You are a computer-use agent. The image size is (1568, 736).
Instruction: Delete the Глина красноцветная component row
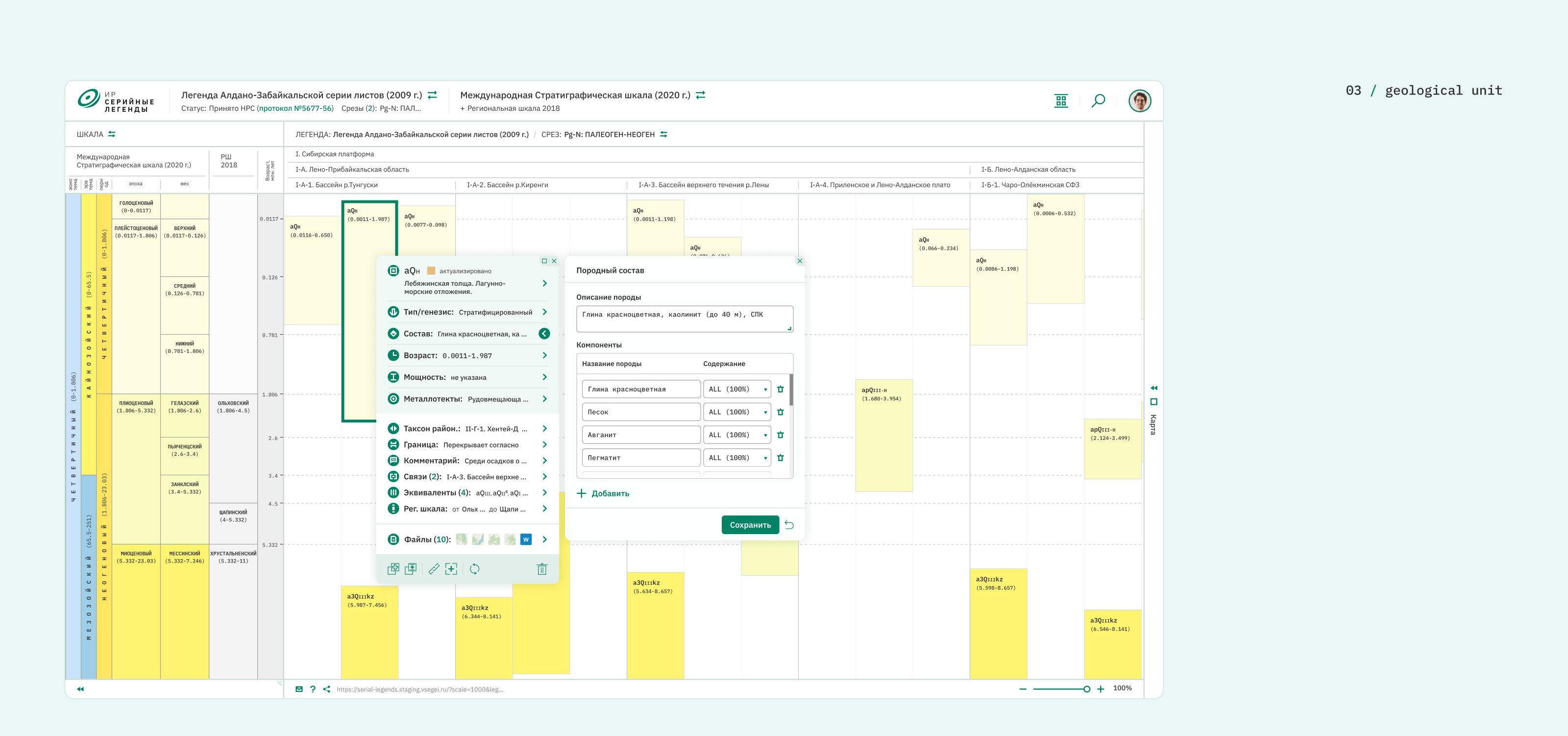781,389
